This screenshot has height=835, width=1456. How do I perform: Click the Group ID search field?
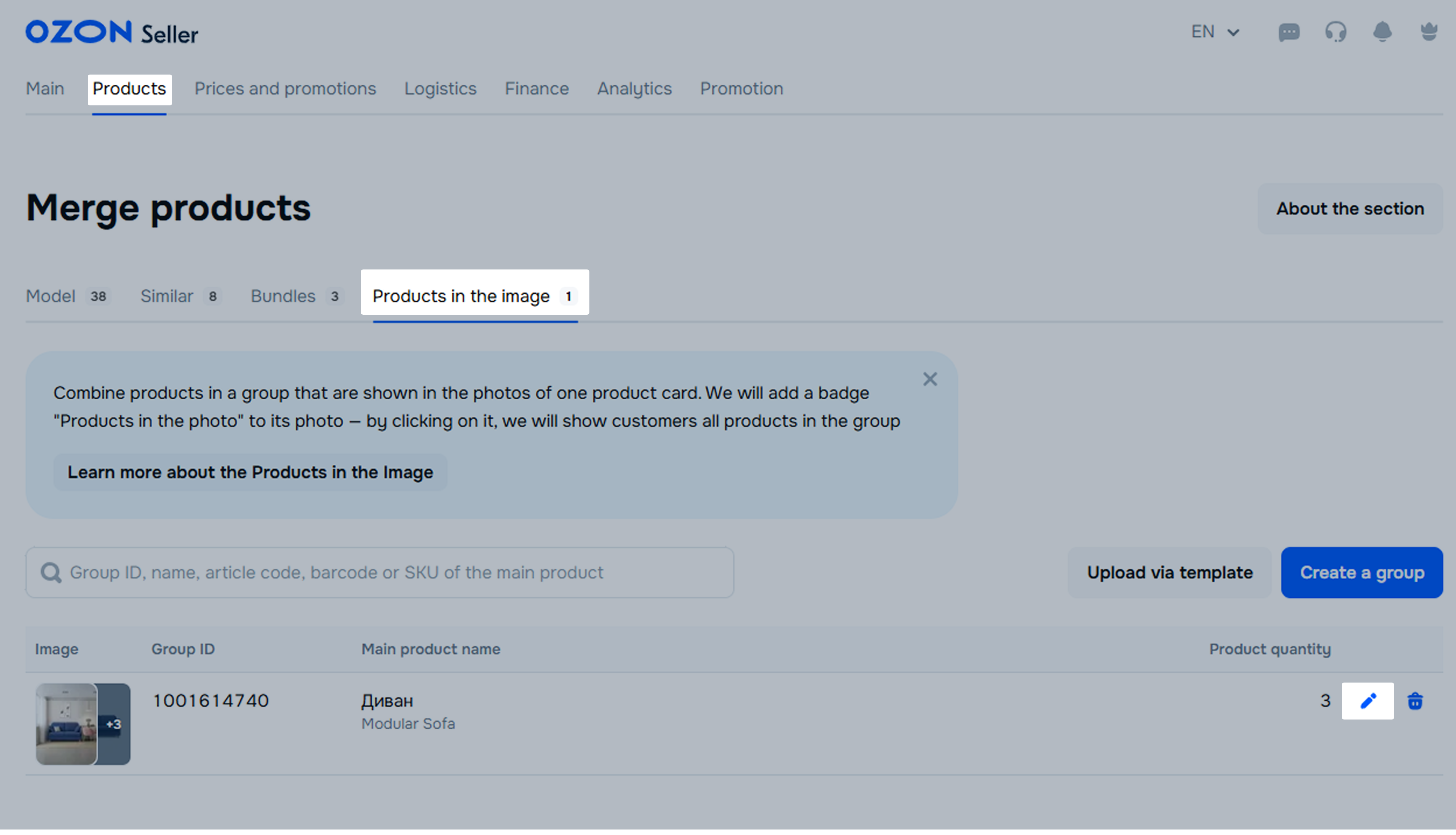[379, 572]
